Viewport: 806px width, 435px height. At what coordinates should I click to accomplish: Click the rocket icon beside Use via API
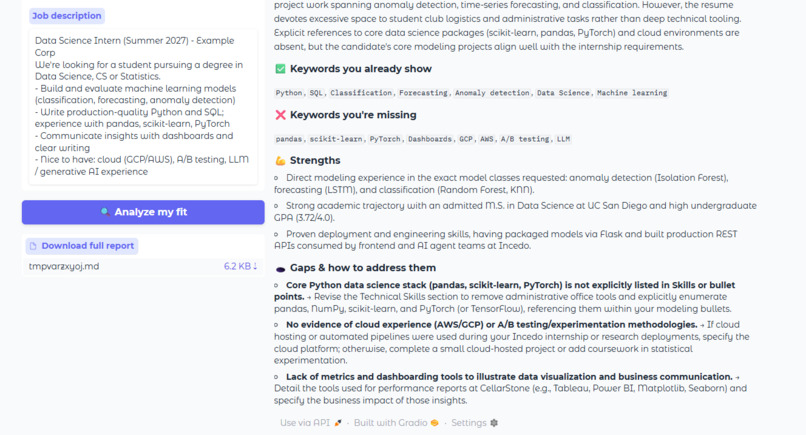coord(338,423)
